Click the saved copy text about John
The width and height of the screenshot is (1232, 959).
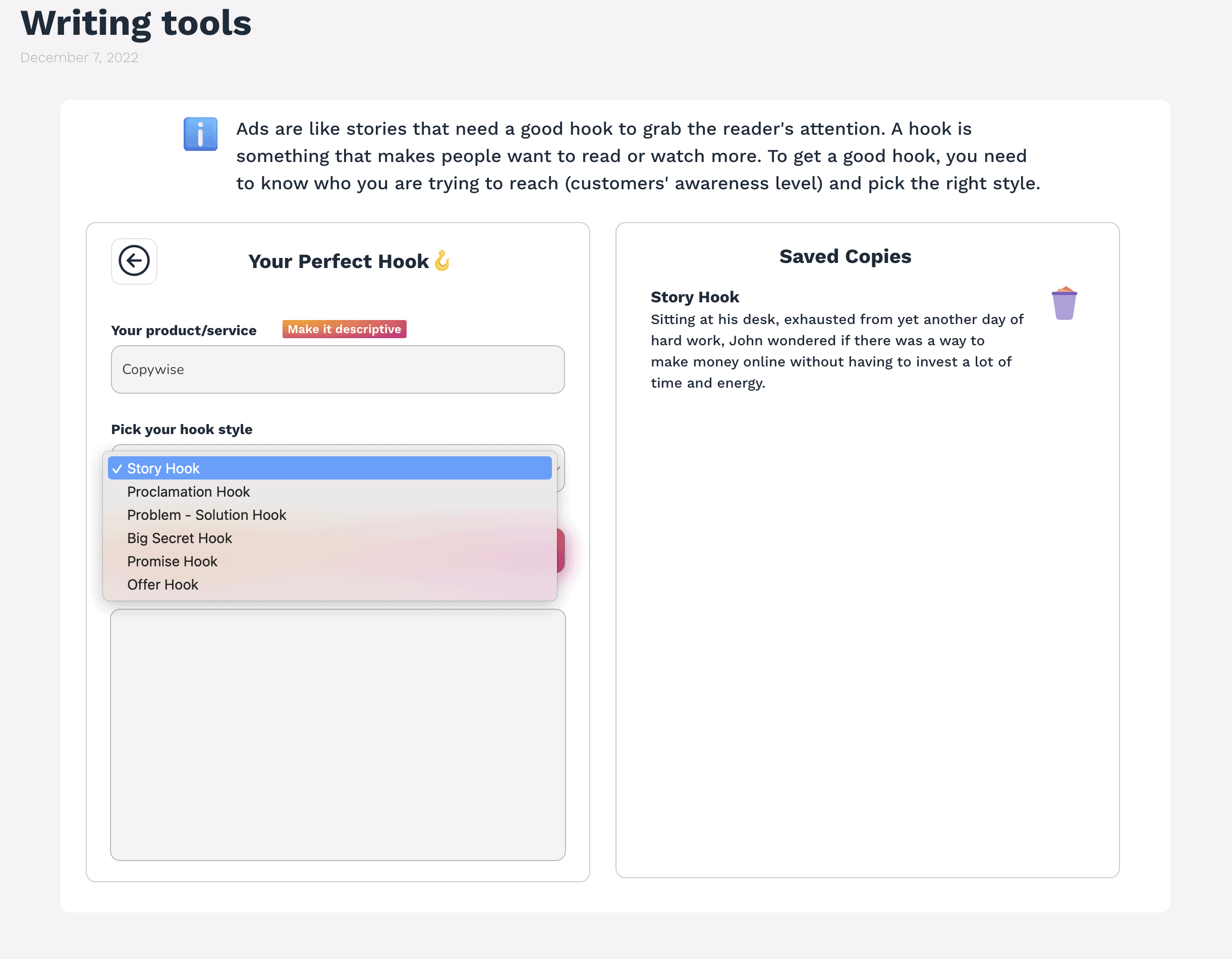coord(836,351)
